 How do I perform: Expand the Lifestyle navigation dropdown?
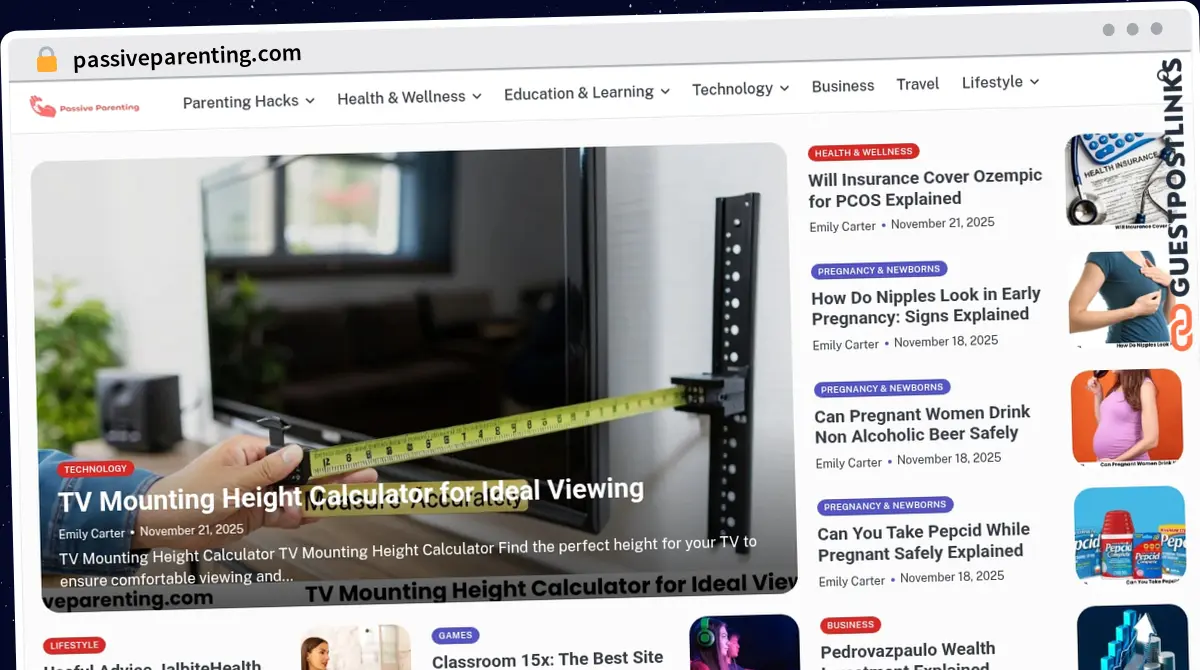point(1000,82)
